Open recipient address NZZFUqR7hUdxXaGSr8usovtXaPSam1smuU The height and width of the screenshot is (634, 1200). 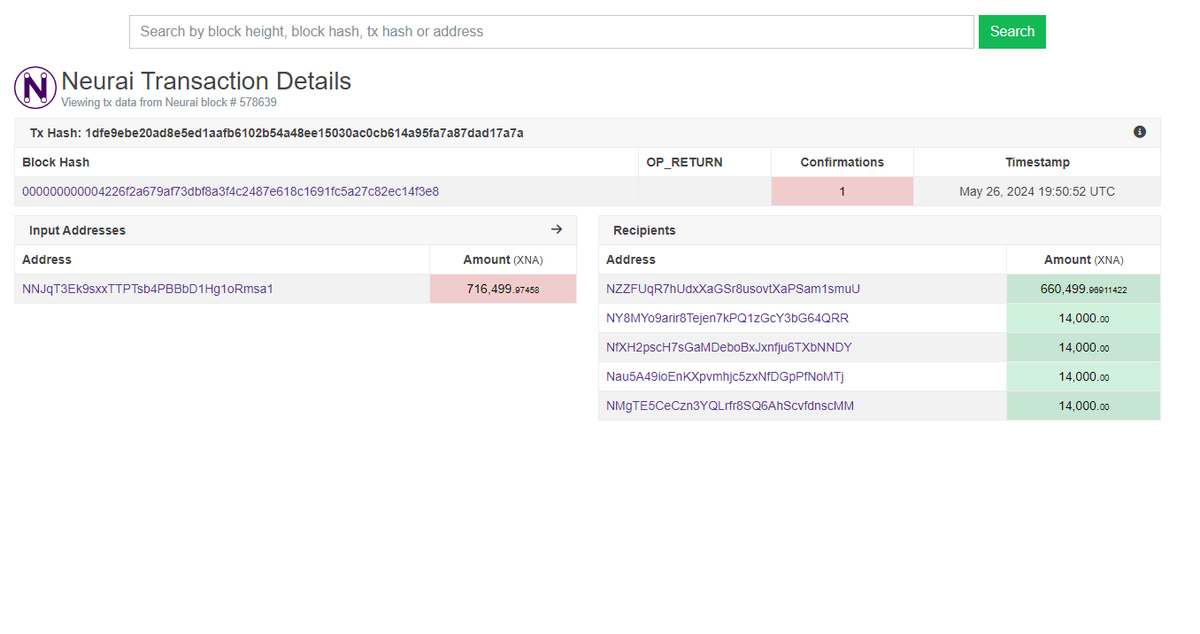pyautogui.click(x=733, y=288)
